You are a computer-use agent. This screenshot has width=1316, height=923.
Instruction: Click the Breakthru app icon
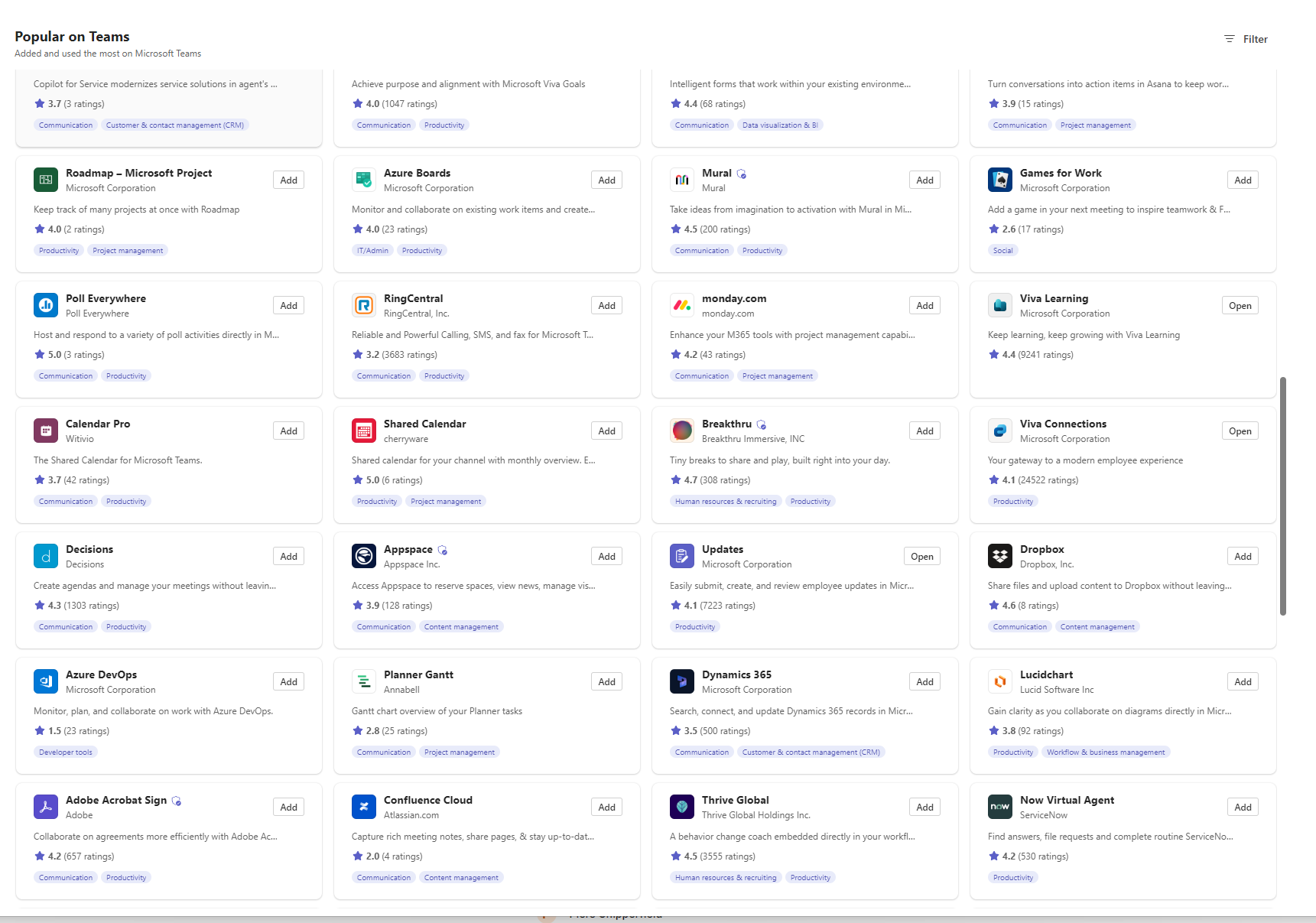click(x=682, y=431)
